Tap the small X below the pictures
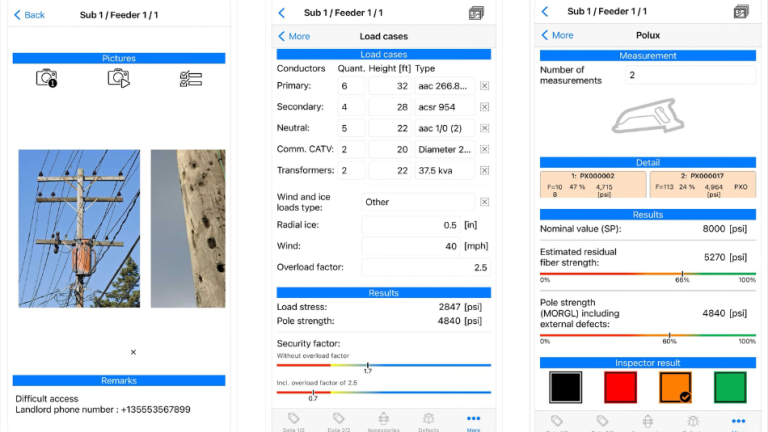 (133, 352)
